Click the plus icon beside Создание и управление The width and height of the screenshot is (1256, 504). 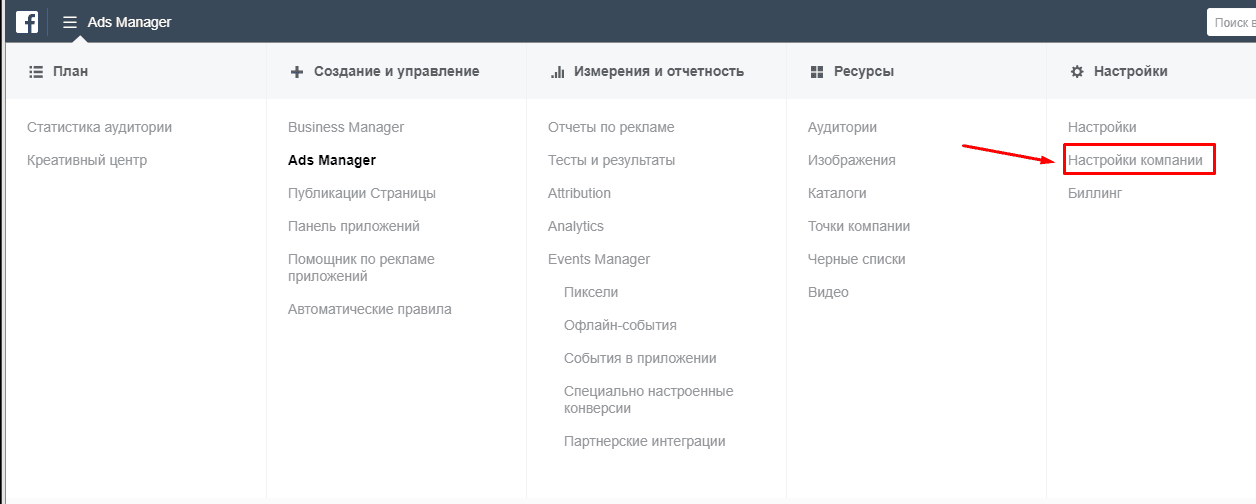pos(296,72)
